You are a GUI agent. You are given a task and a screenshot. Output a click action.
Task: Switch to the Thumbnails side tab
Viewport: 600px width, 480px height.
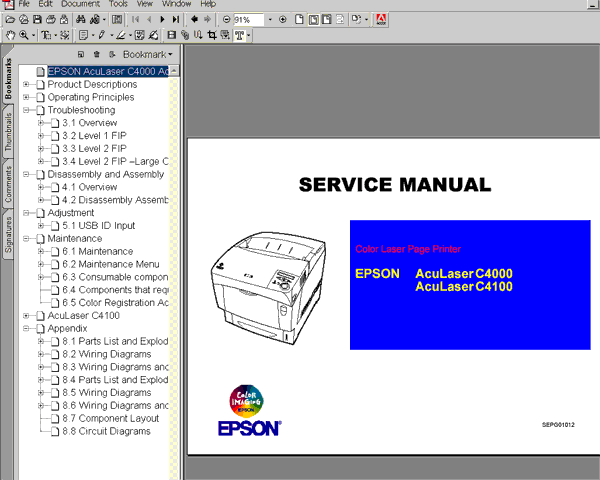pos(8,132)
